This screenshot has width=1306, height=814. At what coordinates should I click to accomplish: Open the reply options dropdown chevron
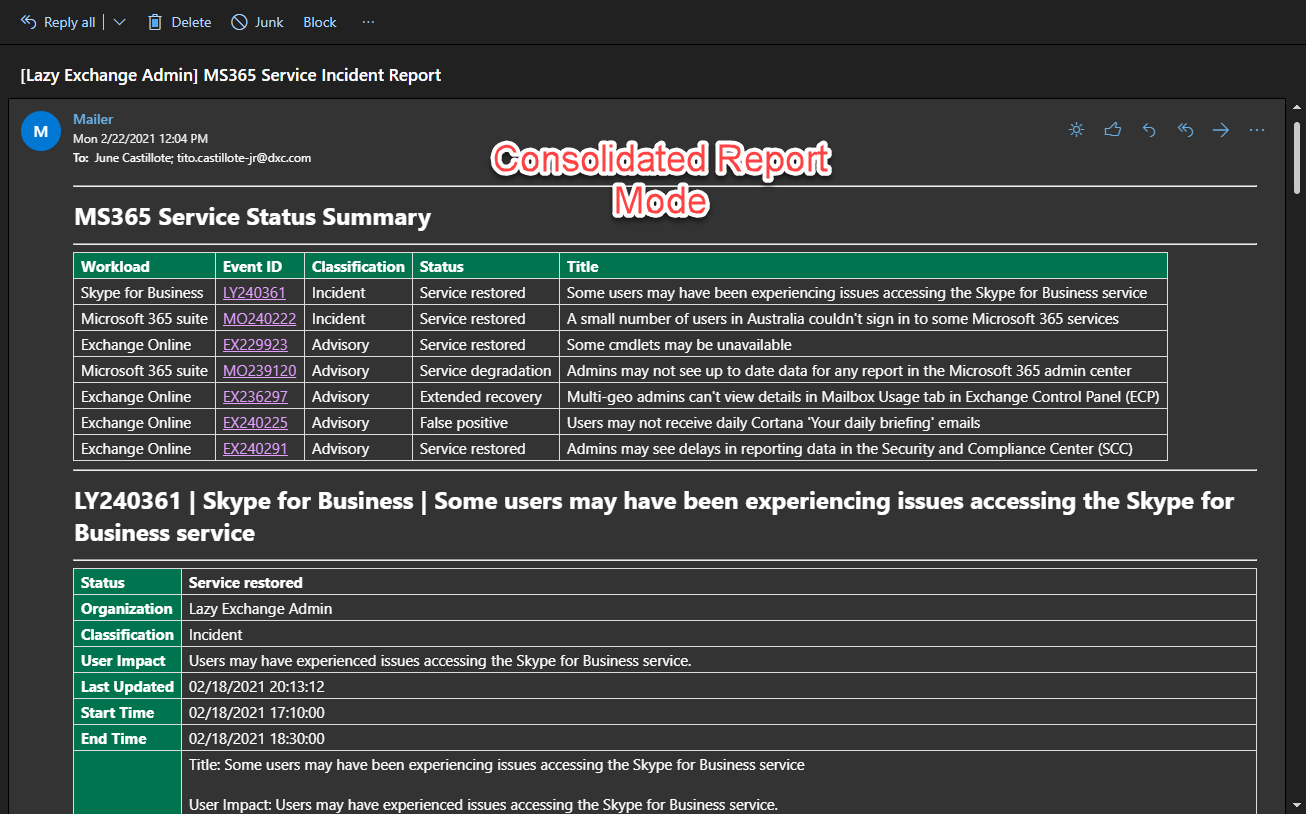point(120,22)
